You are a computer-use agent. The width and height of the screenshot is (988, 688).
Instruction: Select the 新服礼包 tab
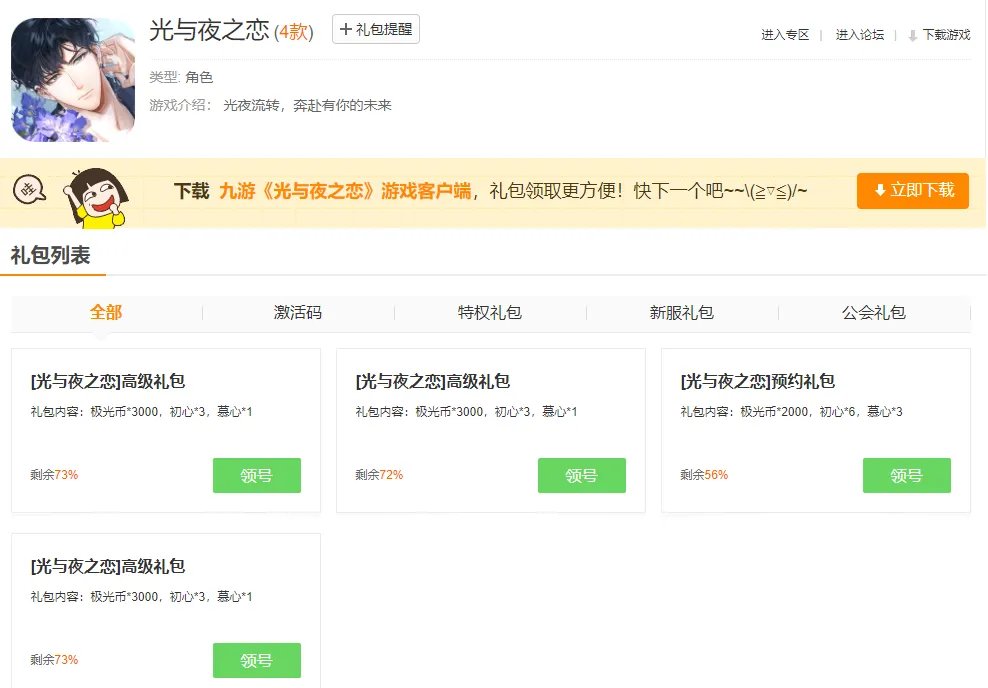(x=682, y=312)
